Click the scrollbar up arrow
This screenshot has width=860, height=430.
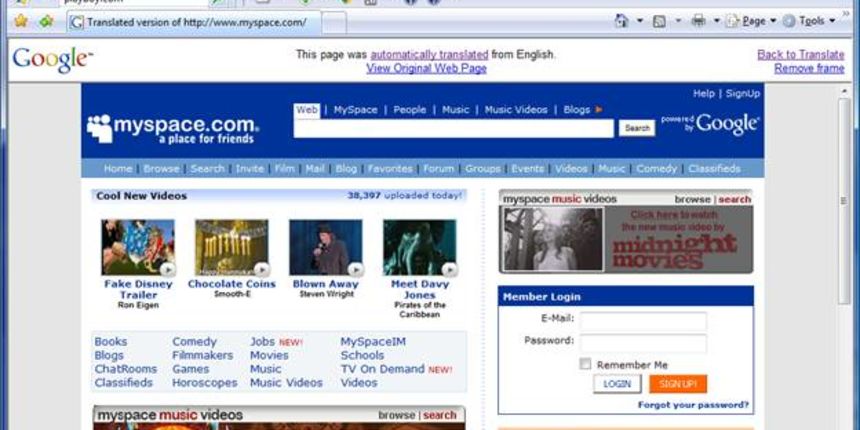(x=844, y=91)
